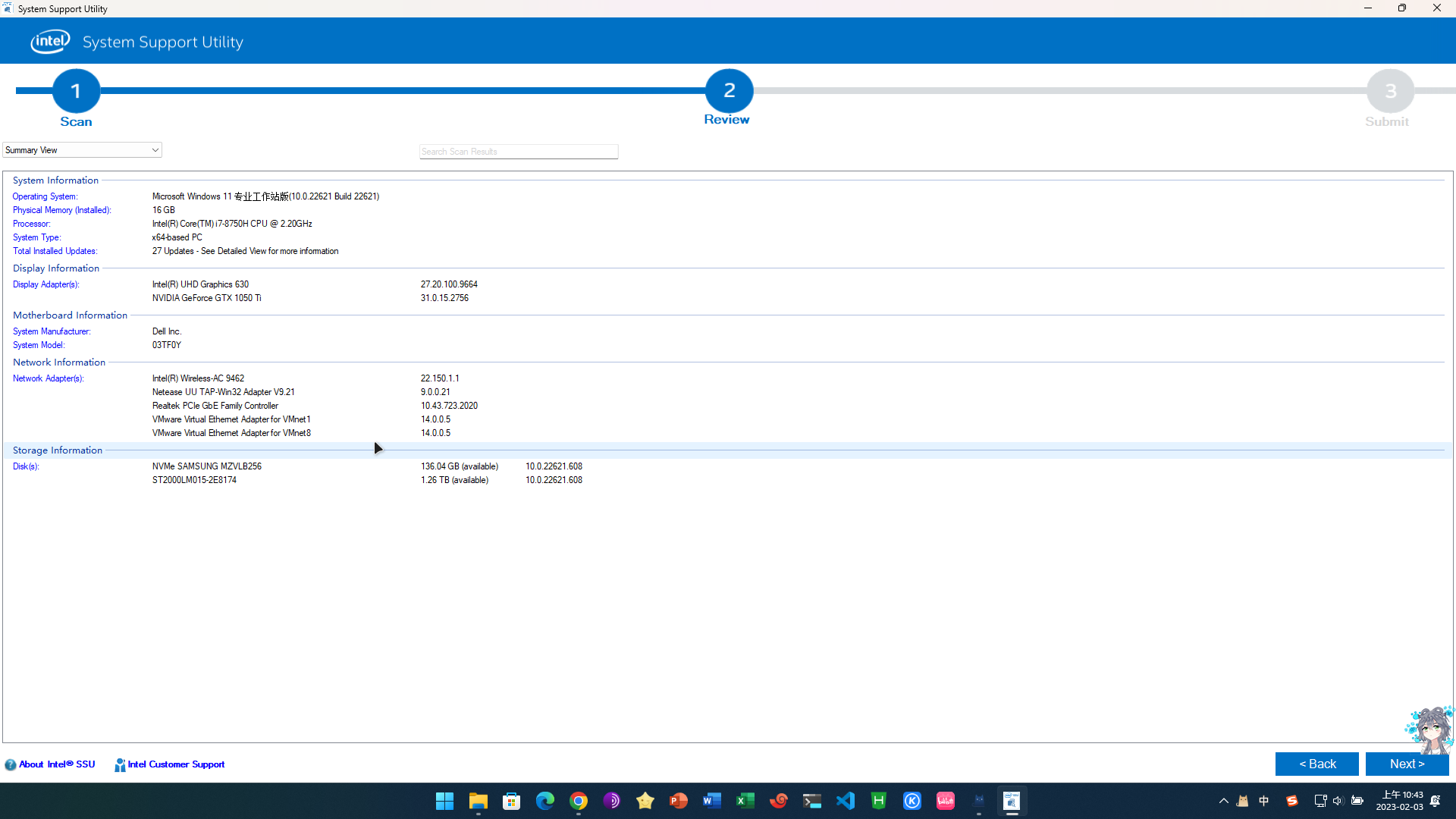Click the Storage Information section header
Screen dimensions: 1456x819
tap(58, 450)
